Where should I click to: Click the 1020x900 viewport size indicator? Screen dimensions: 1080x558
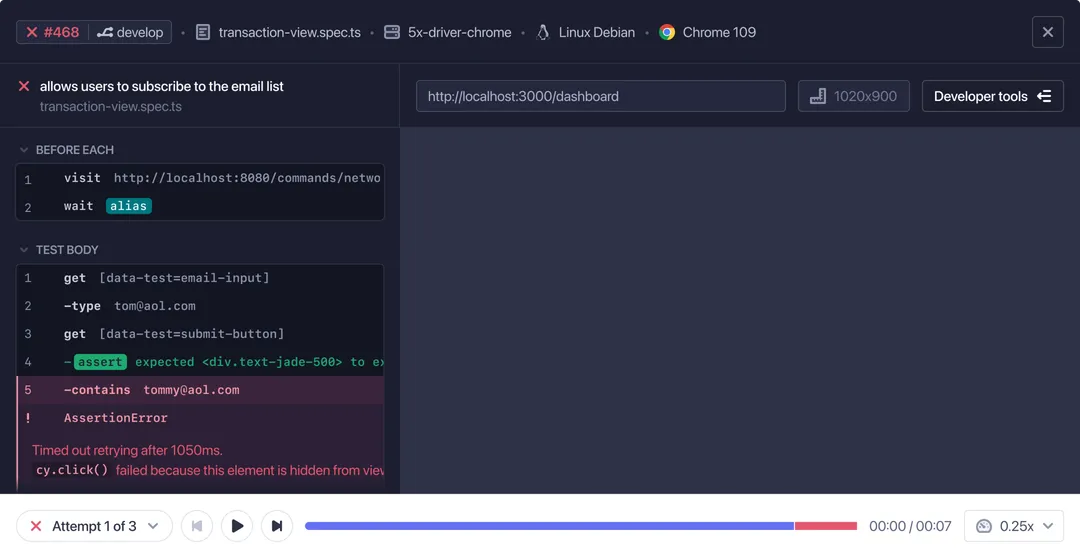pos(854,96)
